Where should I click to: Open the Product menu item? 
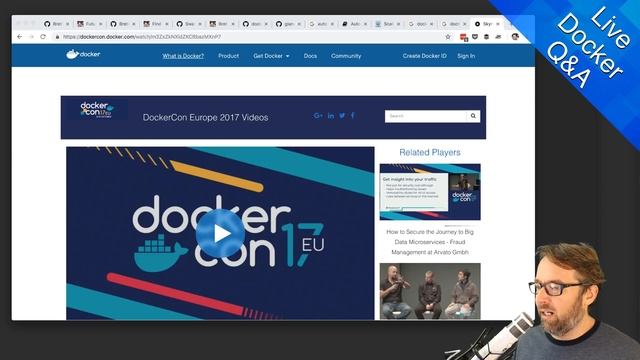[x=229, y=56]
